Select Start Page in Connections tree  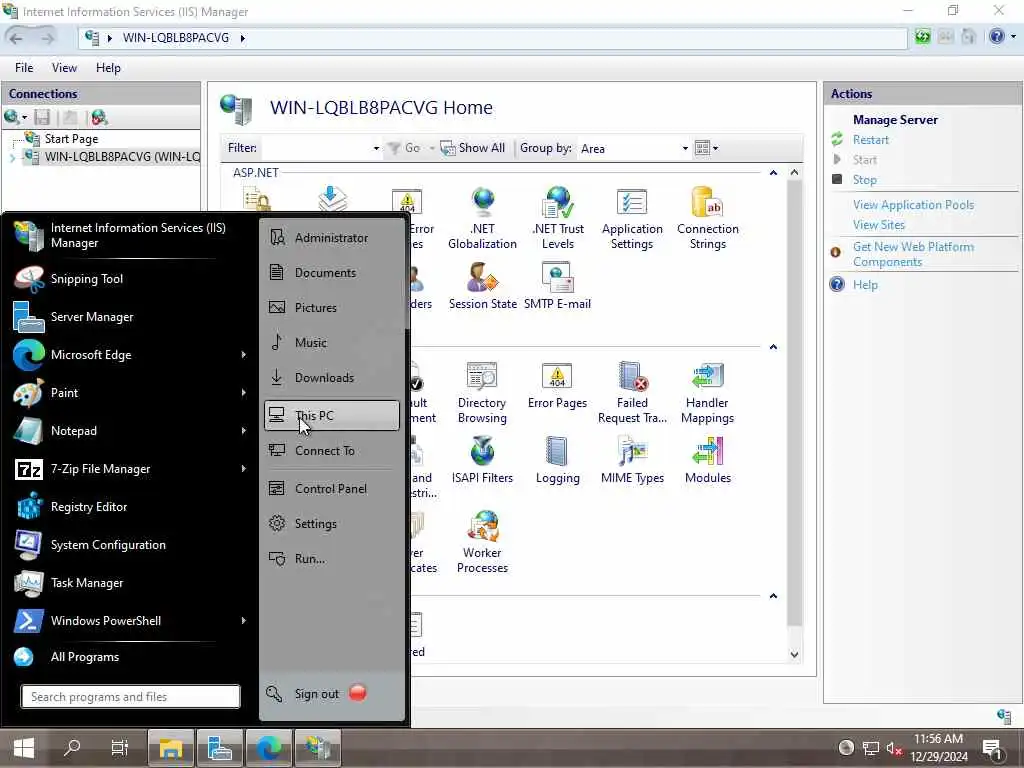click(71, 138)
